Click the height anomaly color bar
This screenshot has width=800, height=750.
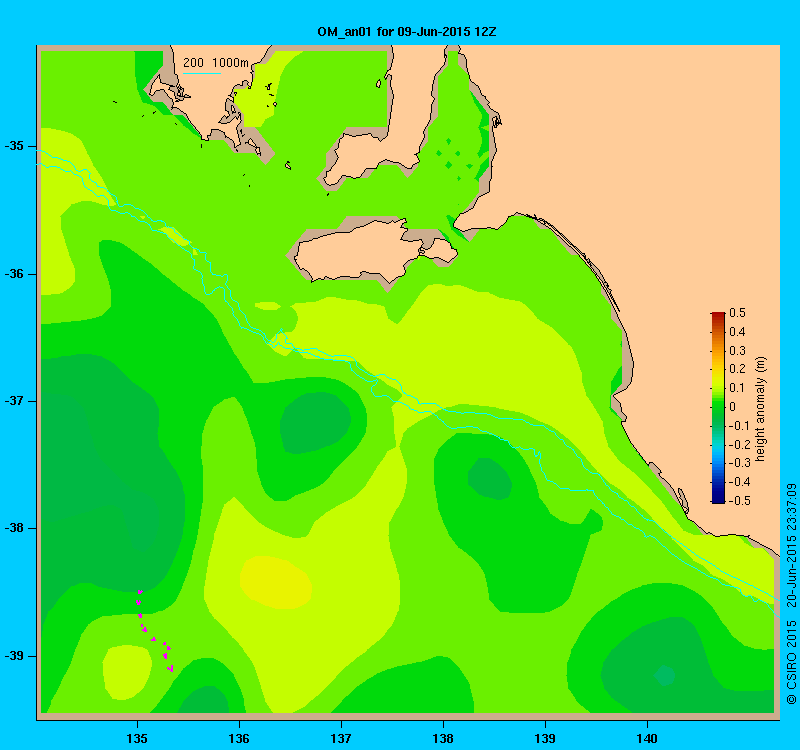[x=718, y=408]
